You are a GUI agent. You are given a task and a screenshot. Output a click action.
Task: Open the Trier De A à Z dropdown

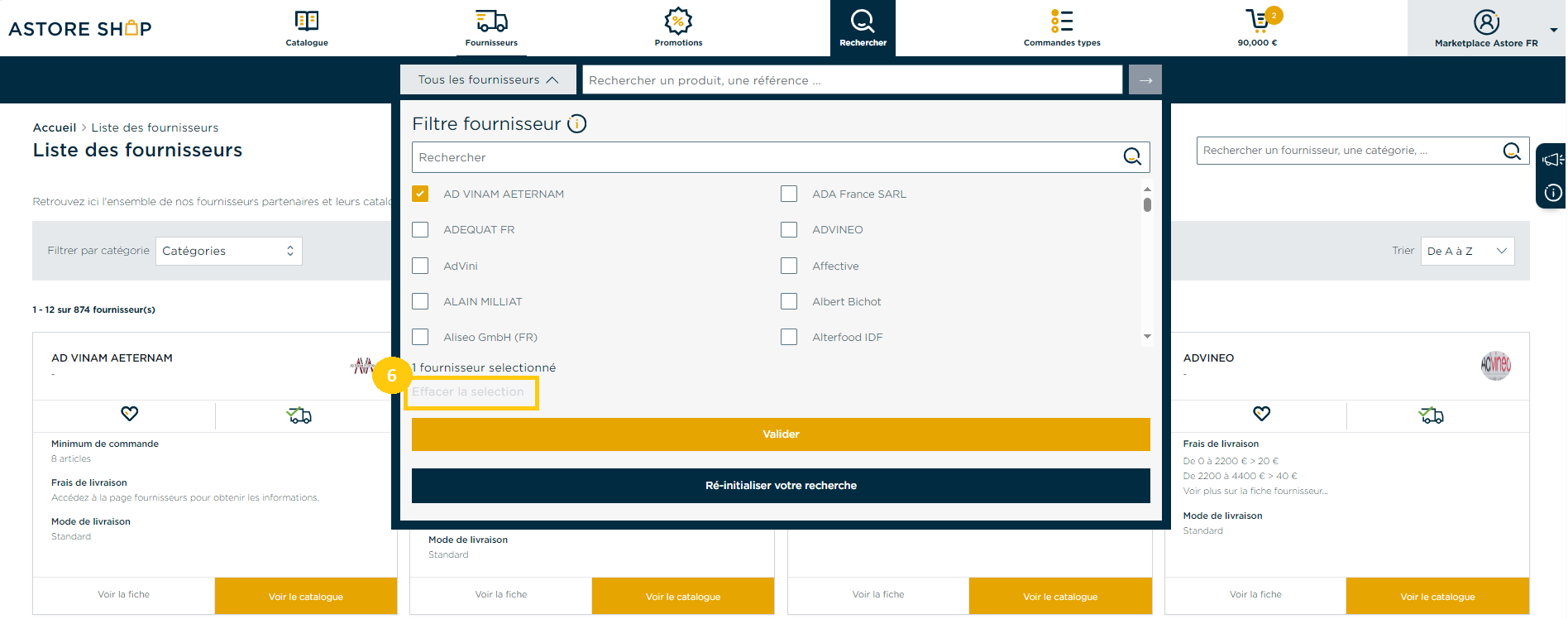click(x=1467, y=251)
